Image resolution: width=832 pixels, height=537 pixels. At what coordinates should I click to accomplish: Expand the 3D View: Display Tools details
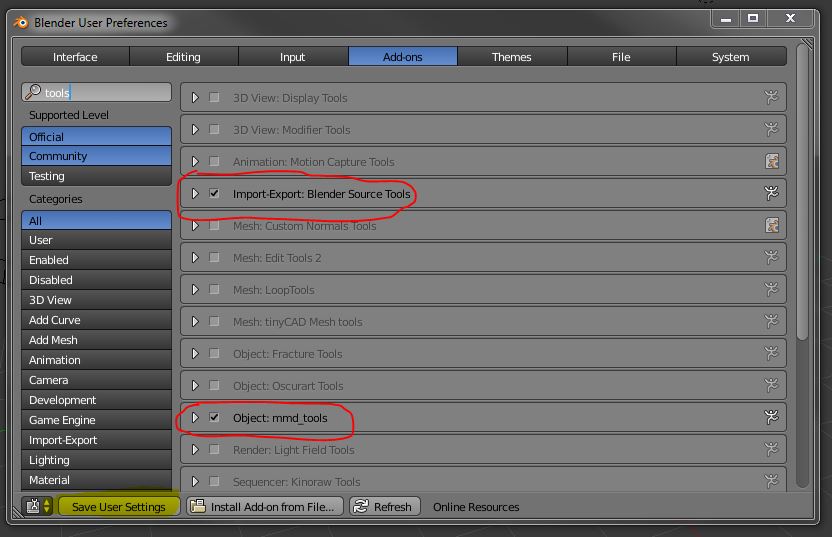click(x=195, y=97)
